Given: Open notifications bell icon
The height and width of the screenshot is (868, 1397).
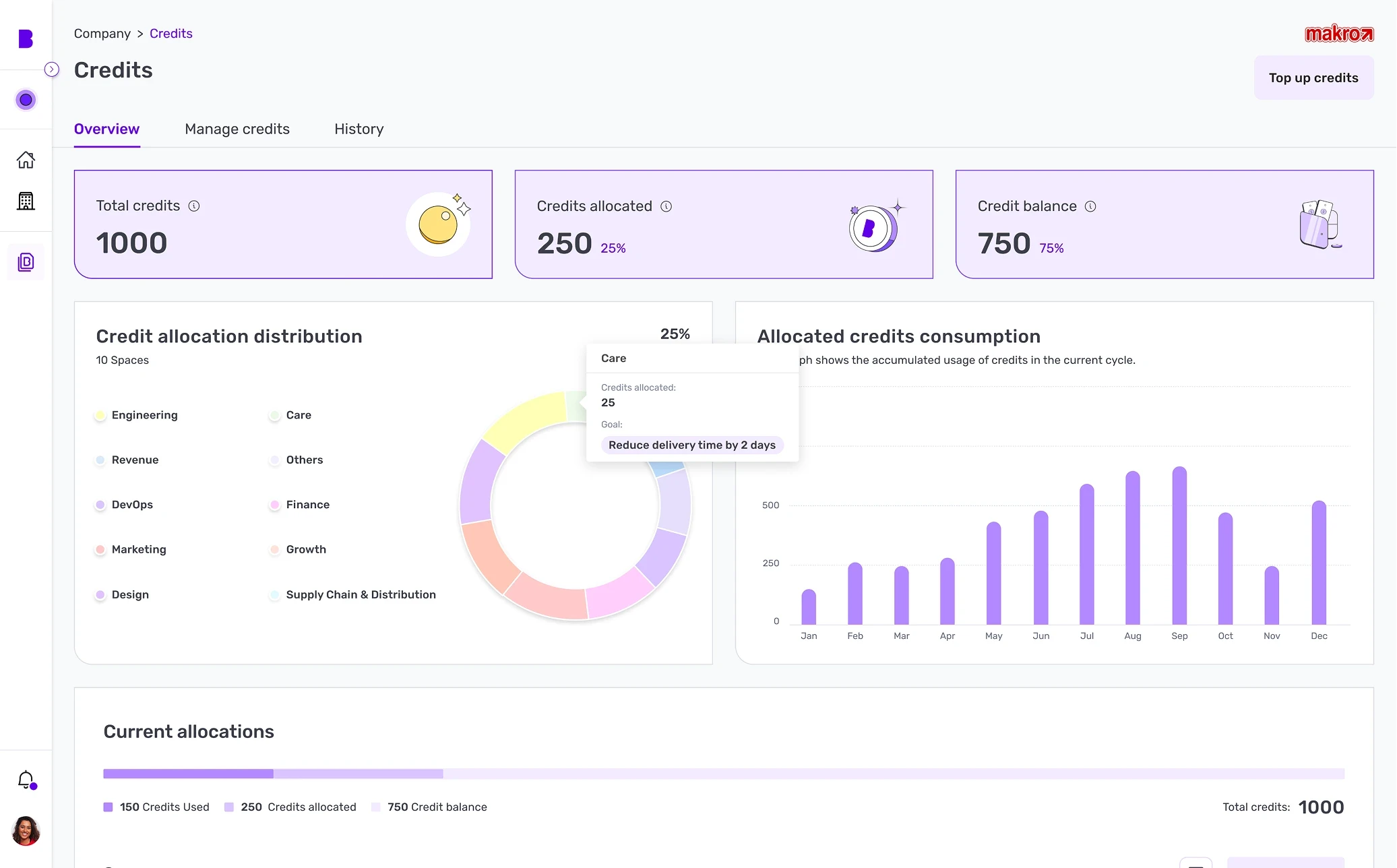Looking at the screenshot, I should coord(26,780).
